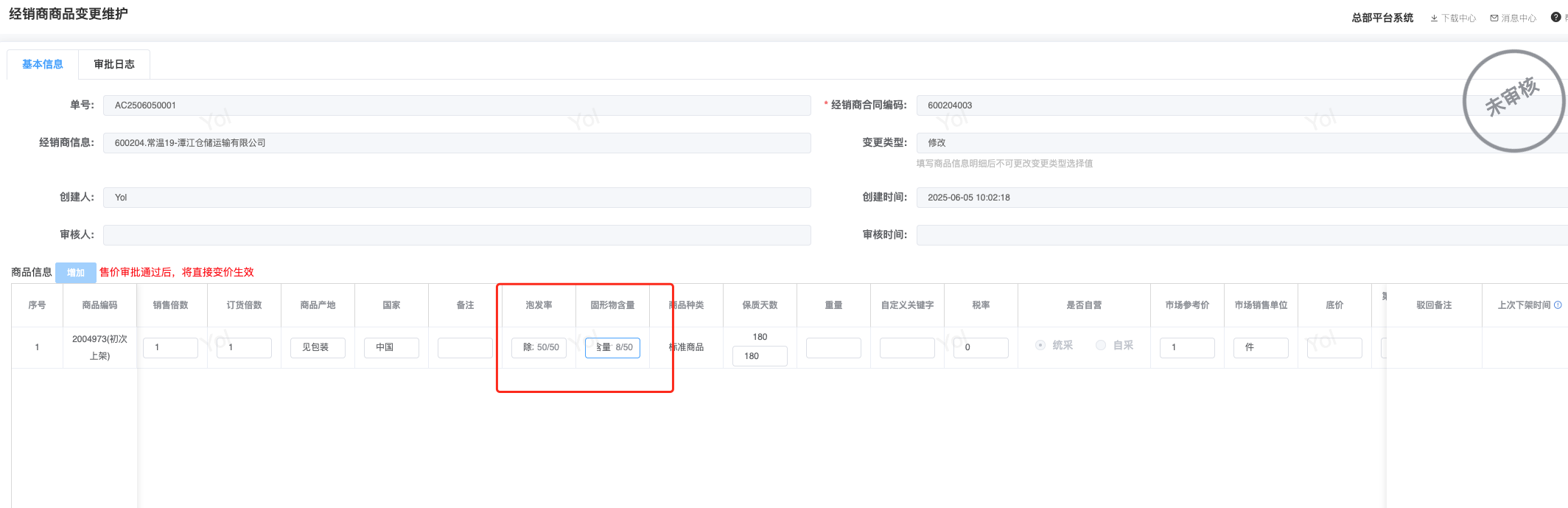Switch to the 基本信息 tab
Viewport: 1568px width, 508px height.
click(43, 64)
